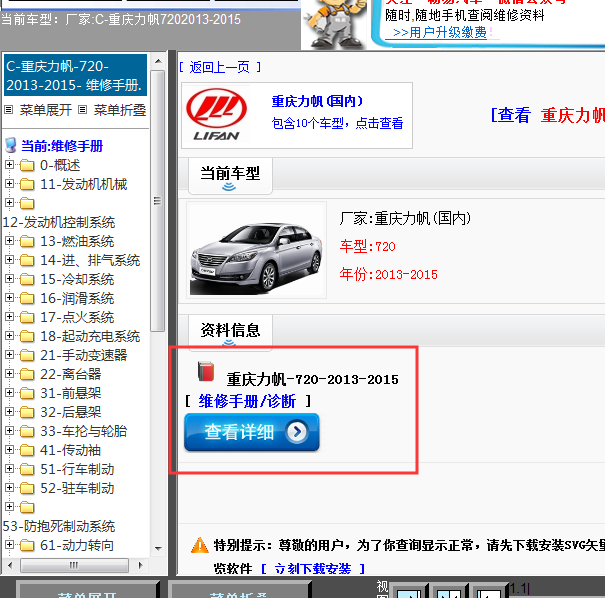Select 12-发动机控制系统 tree item
The image size is (605, 598).
59,222
